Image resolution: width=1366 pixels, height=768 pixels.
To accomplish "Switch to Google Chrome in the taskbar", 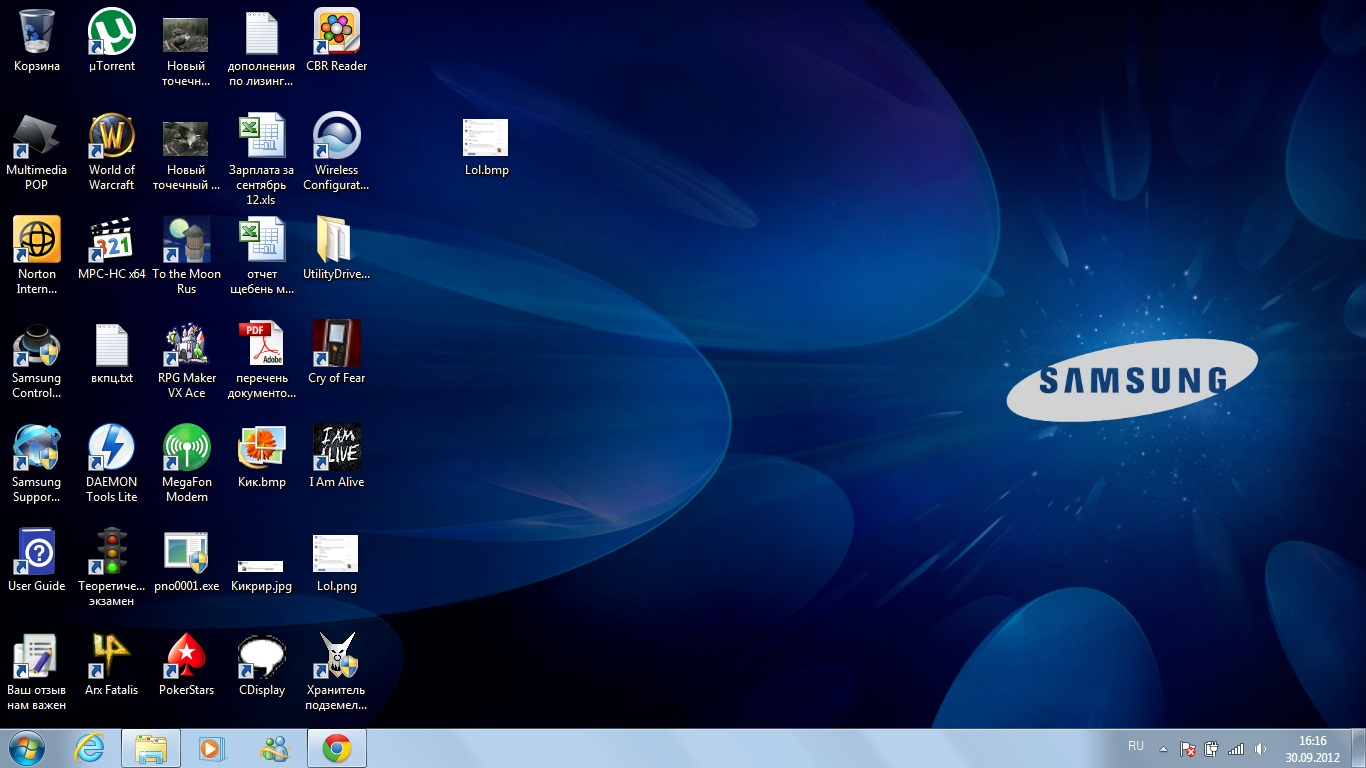I will click(x=337, y=748).
